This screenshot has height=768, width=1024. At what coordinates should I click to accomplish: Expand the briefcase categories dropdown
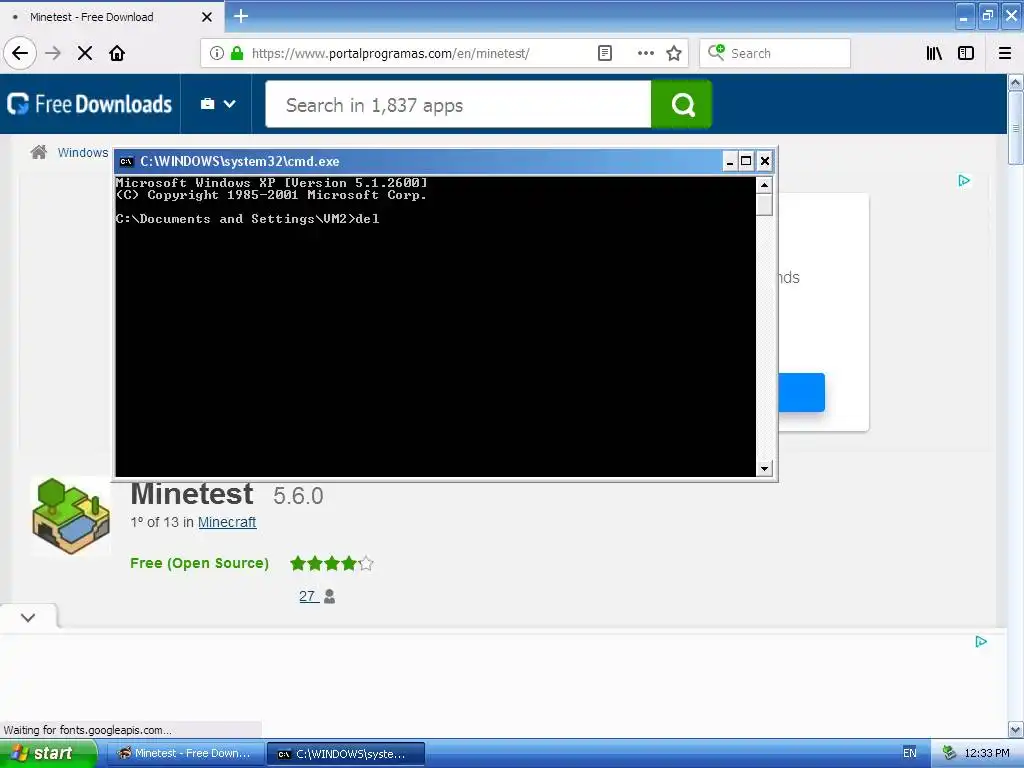[x=217, y=104]
